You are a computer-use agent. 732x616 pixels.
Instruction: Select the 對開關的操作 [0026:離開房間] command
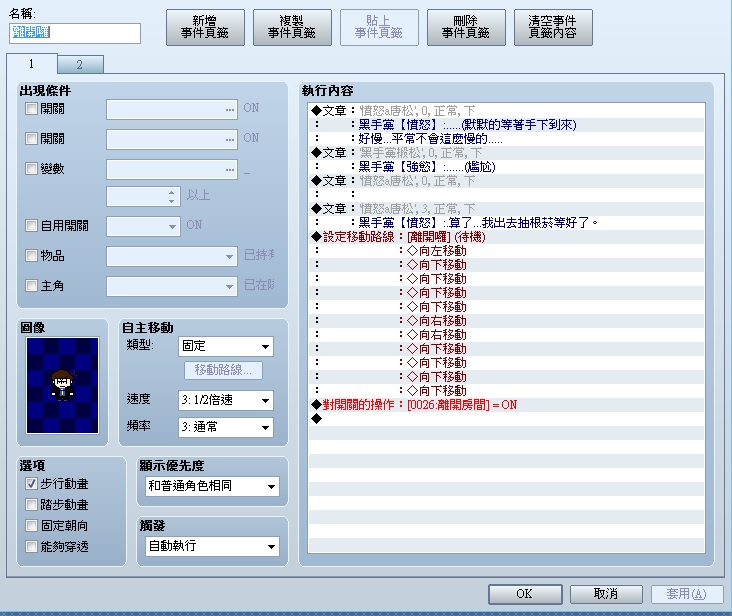(x=506, y=405)
